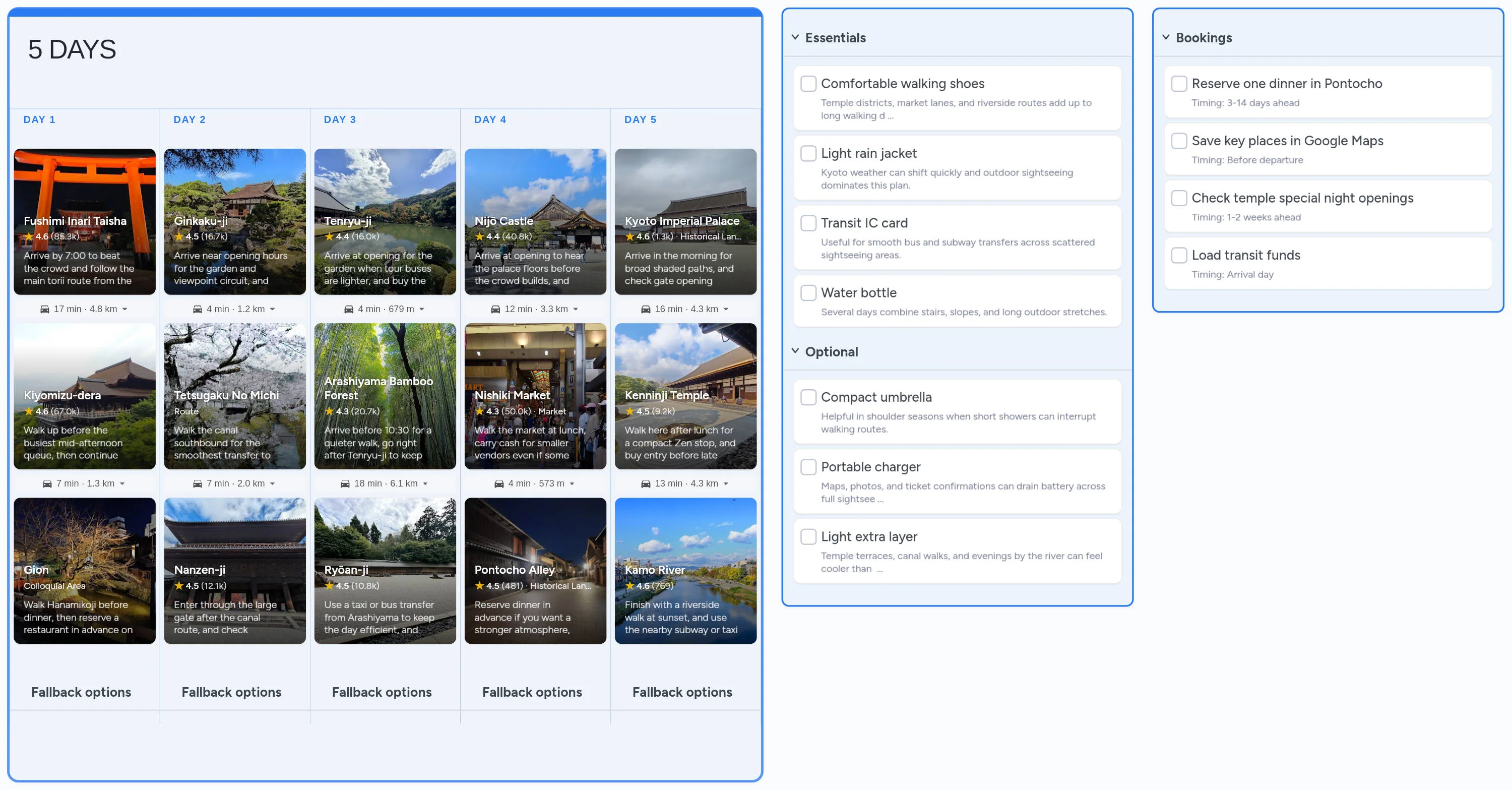
Task: Click car icon for 12 min 3.3 km
Action: tap(495, 310)
